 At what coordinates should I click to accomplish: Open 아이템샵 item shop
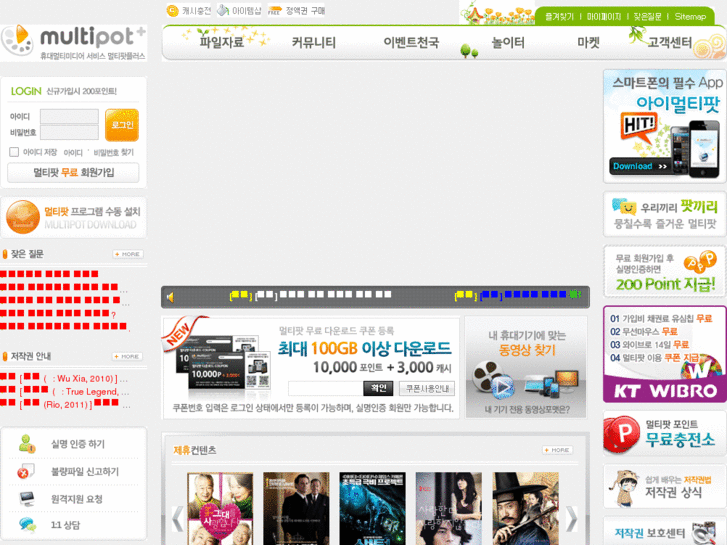coord(239,10)
